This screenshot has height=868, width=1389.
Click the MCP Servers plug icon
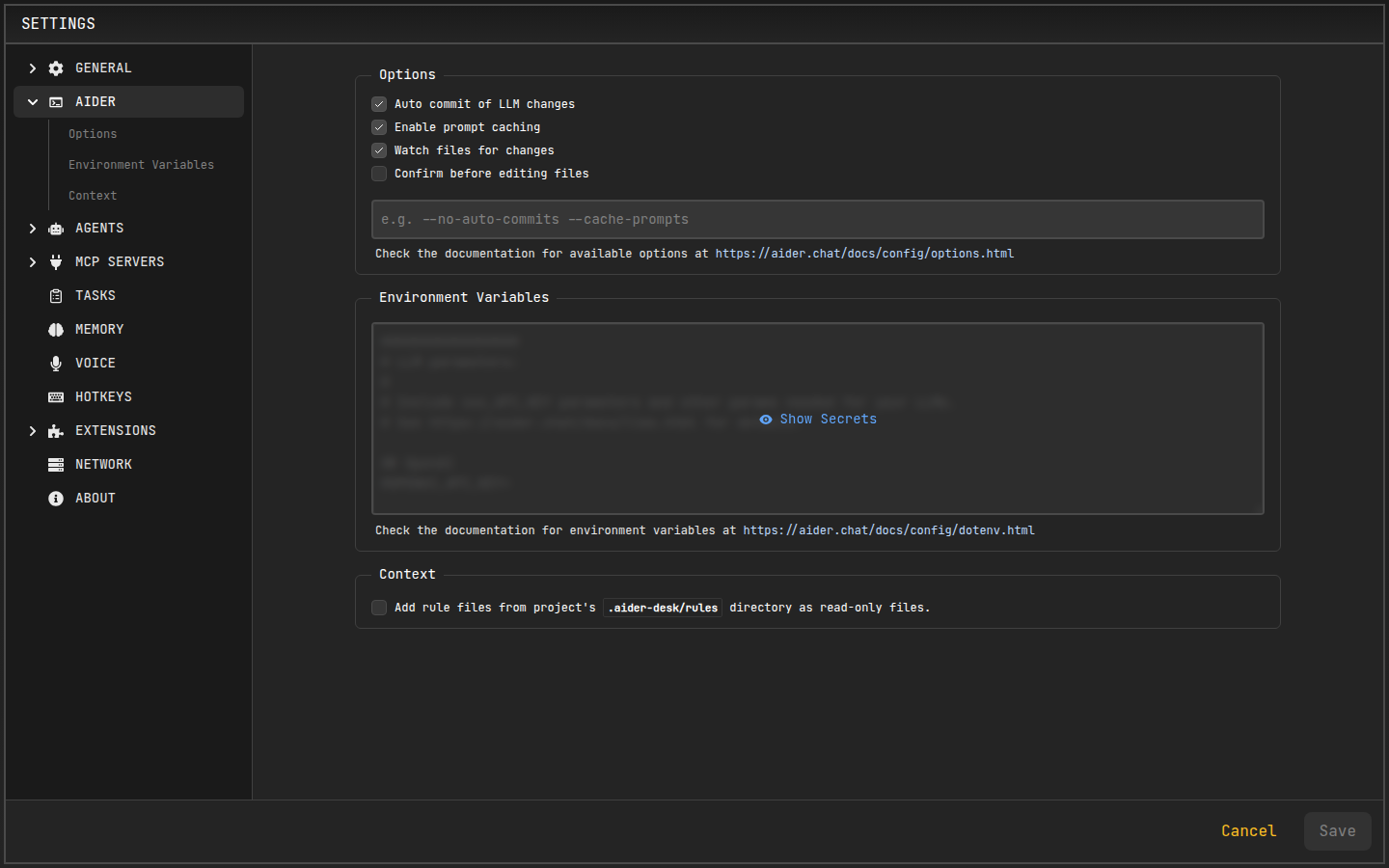click(x=56, y=262)
